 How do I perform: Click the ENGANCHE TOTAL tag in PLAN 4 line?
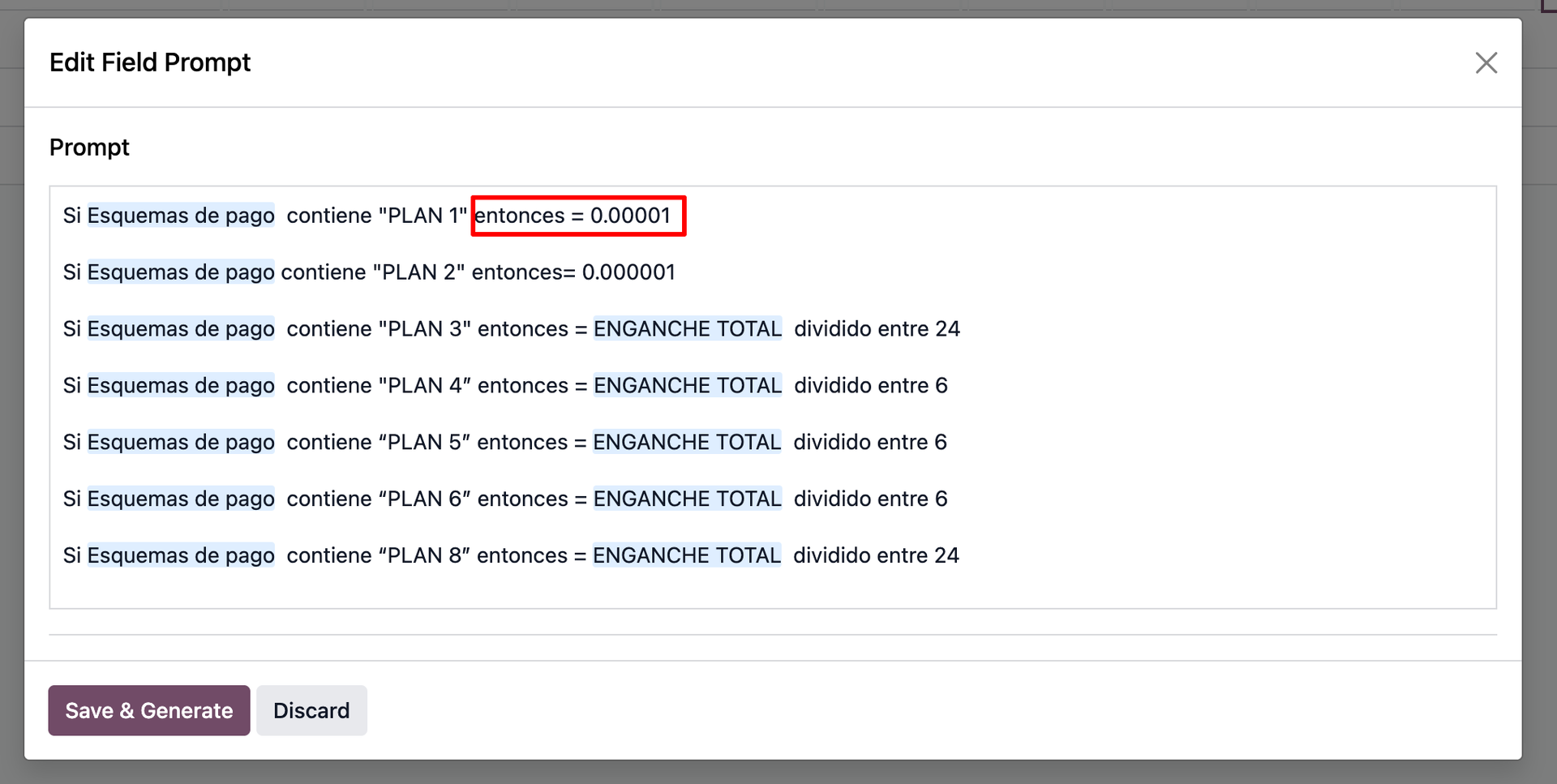click(x=687, y=386)
